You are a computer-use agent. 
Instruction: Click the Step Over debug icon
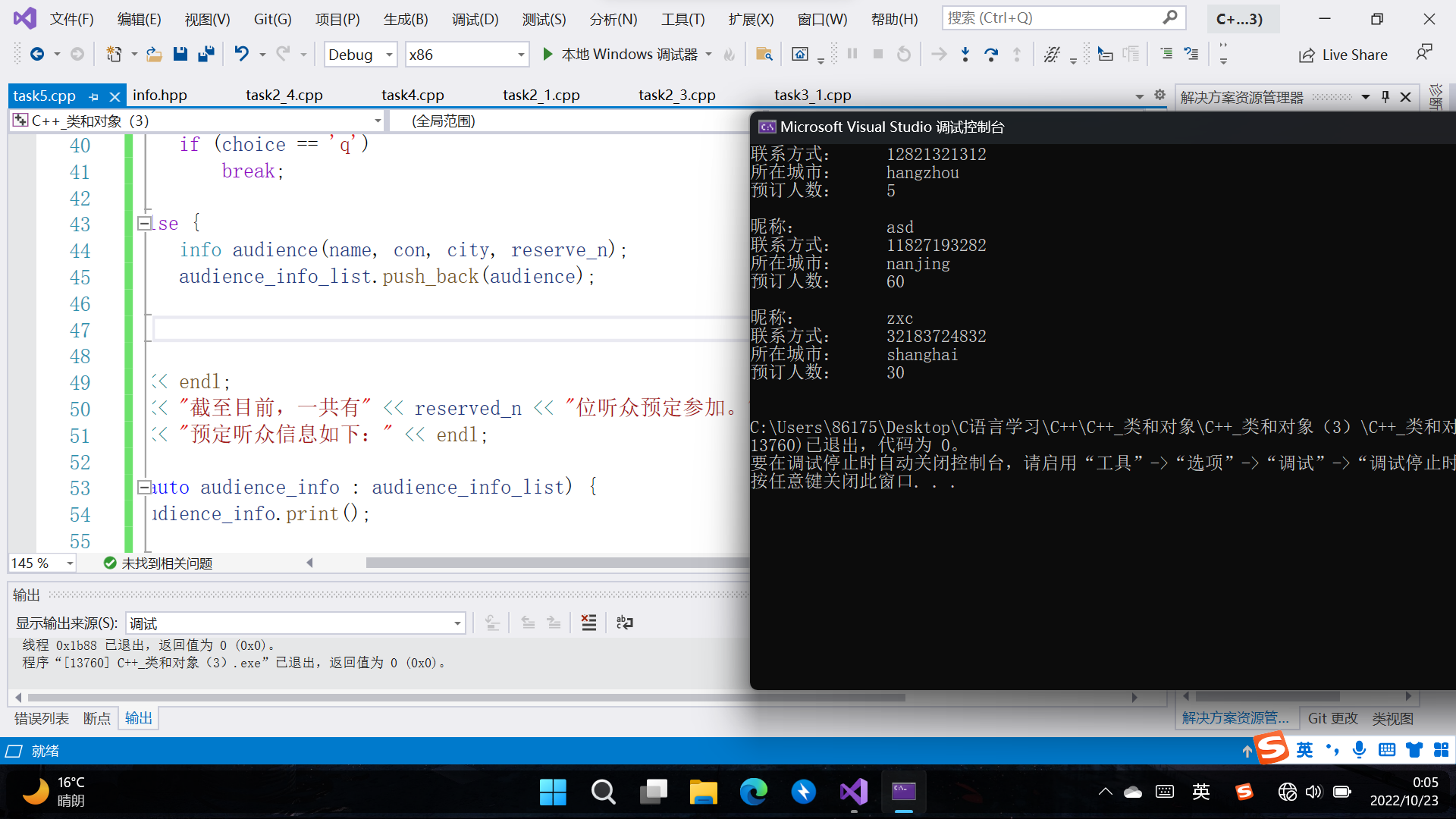[x=990, y=54]
